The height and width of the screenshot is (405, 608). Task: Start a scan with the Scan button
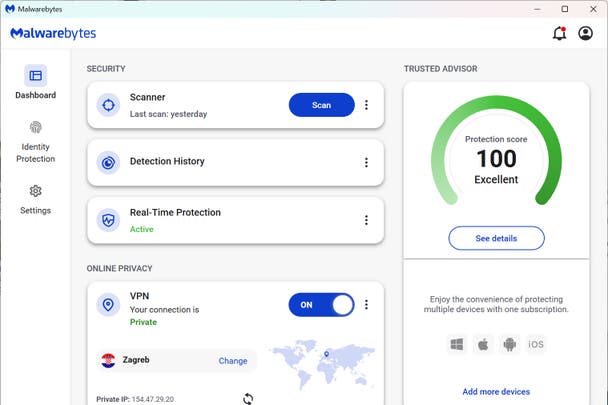[x=321, y=105]
